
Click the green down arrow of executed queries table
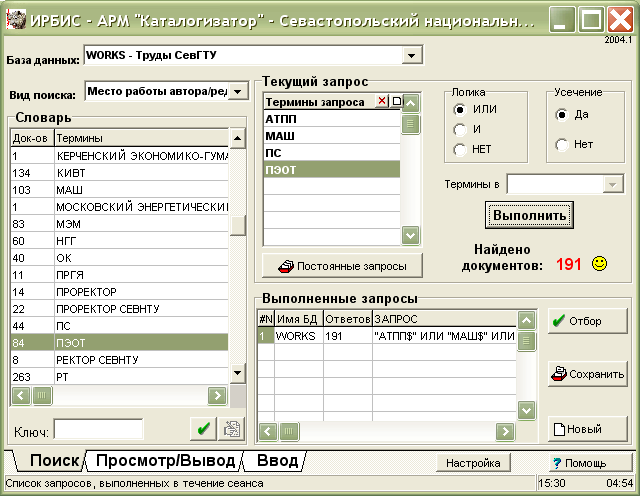[x=526, y=410]
